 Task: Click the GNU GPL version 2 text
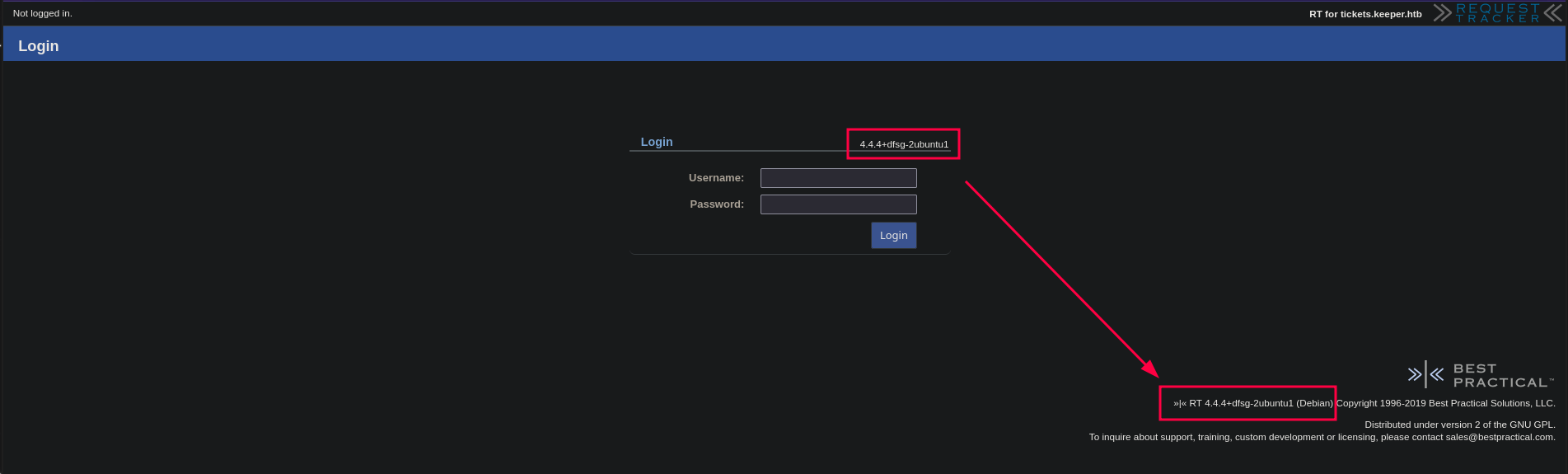[x=1459, y=425]
